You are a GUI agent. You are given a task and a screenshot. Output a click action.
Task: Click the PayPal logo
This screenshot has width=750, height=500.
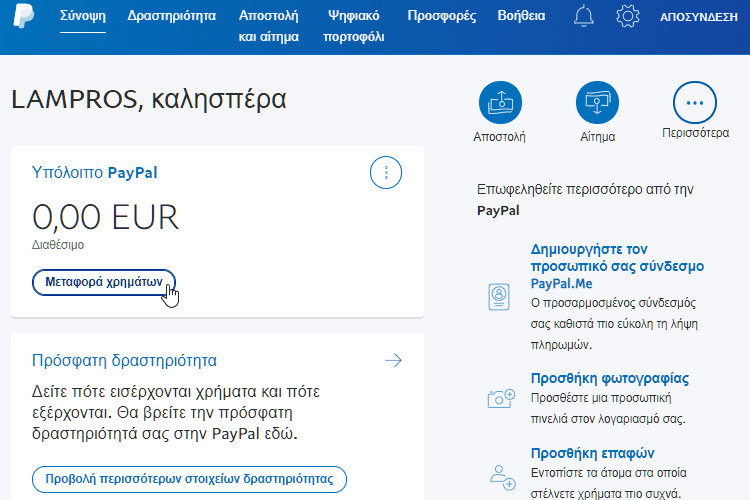(x=23, y=16)
